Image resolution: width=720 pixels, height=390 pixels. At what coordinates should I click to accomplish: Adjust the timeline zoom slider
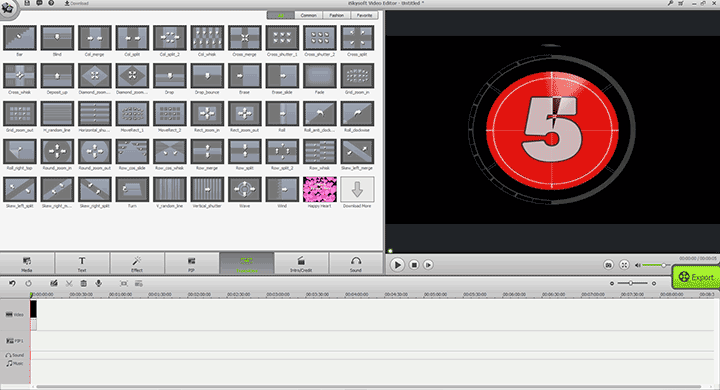(632, 283)
